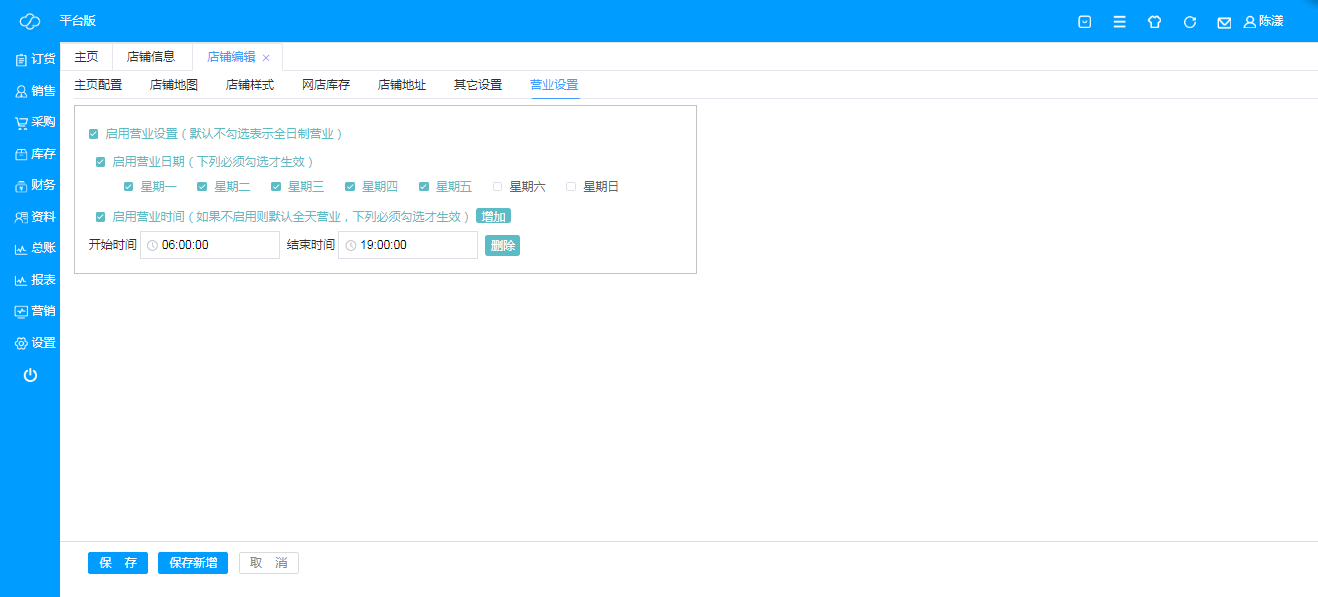Screen dimensions: 1318x597
Task: Uncheck the 星期一 checkbox
Action: point(129,187)
